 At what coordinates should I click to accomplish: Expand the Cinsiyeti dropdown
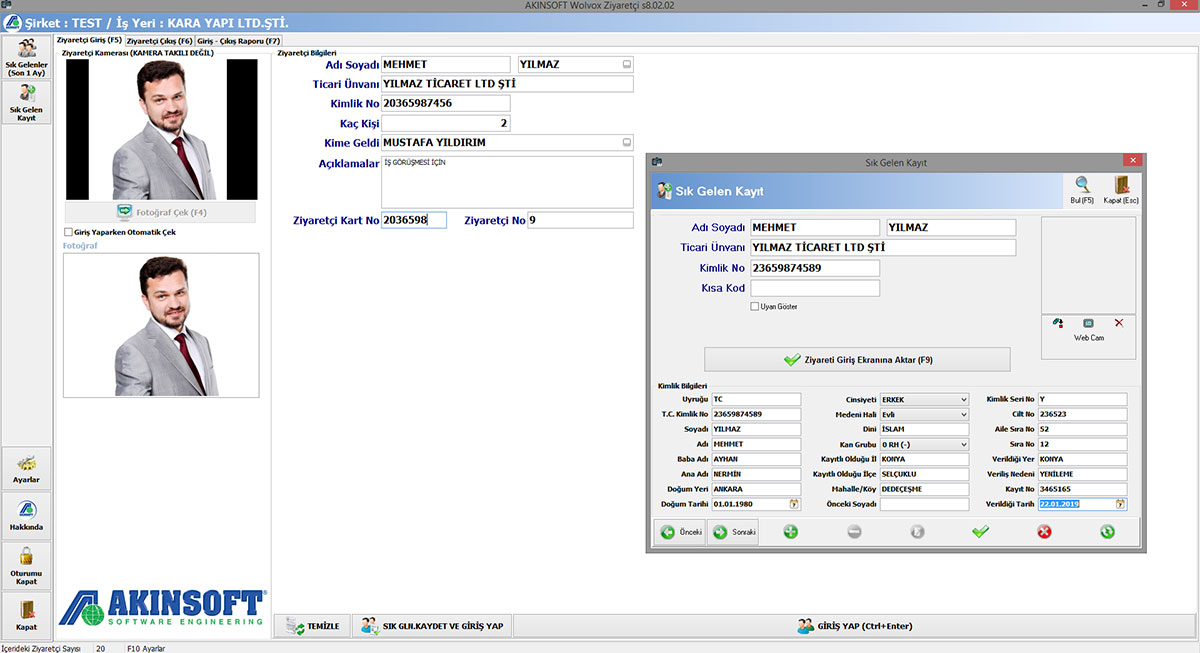963,400
